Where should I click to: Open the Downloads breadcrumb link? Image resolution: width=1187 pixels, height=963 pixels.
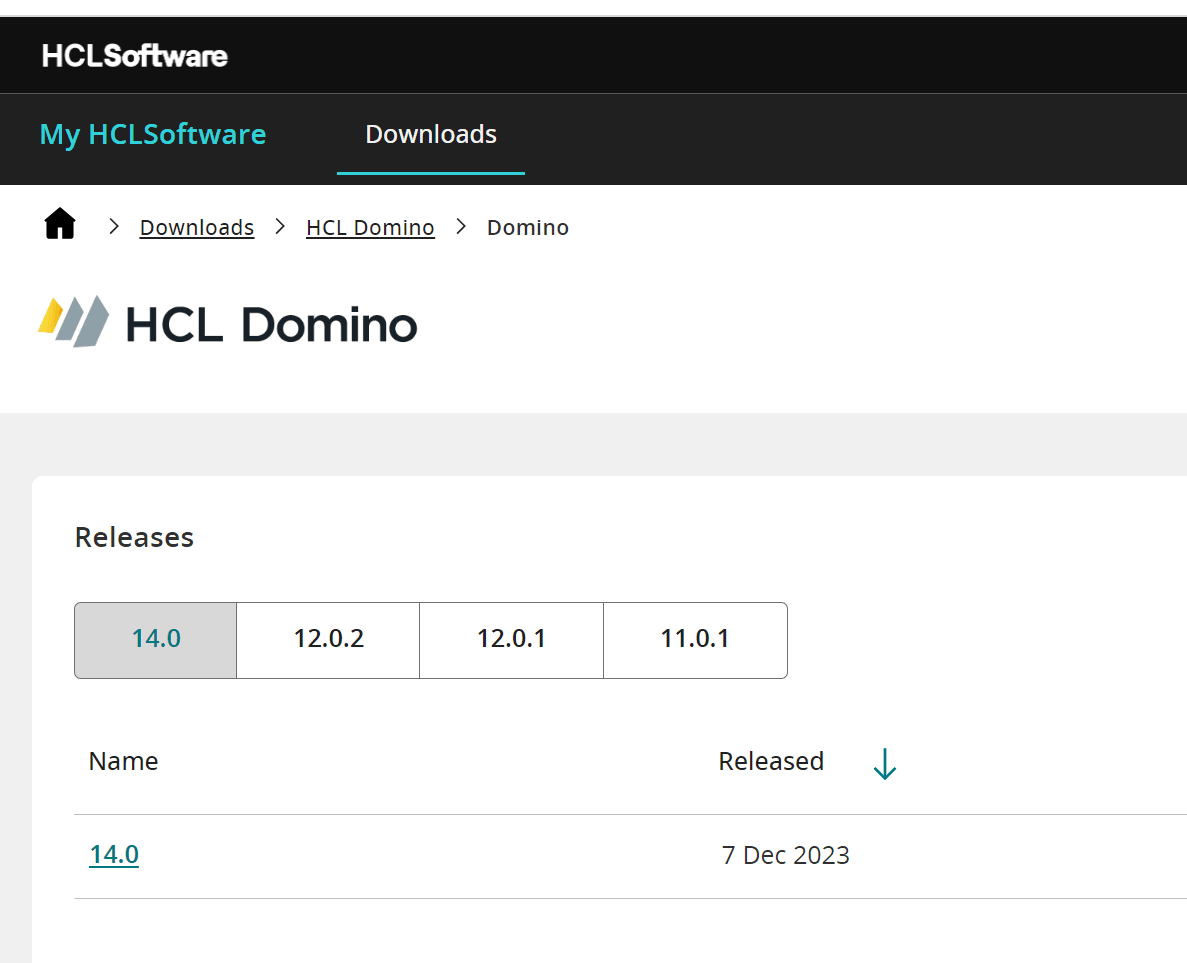[197, 227]
